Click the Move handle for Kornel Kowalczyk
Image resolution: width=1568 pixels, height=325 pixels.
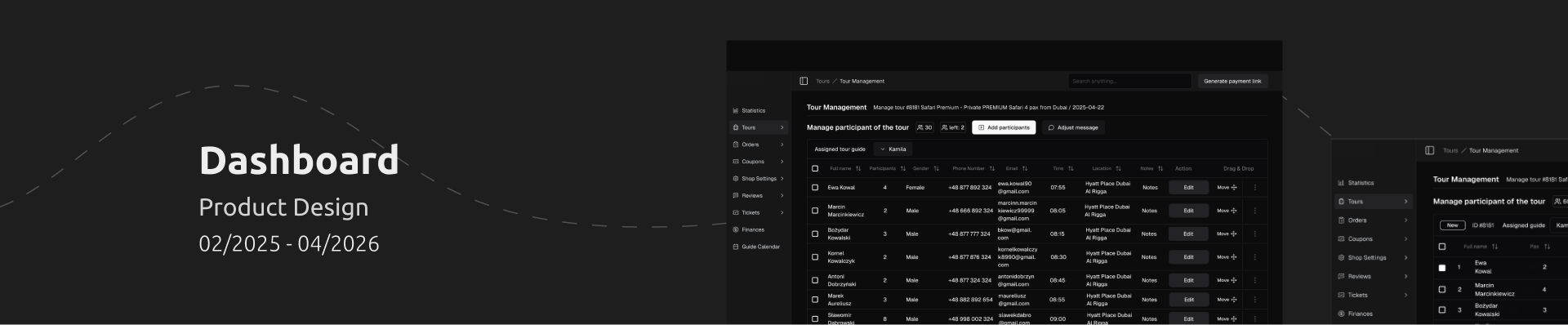click(1227, 257)
